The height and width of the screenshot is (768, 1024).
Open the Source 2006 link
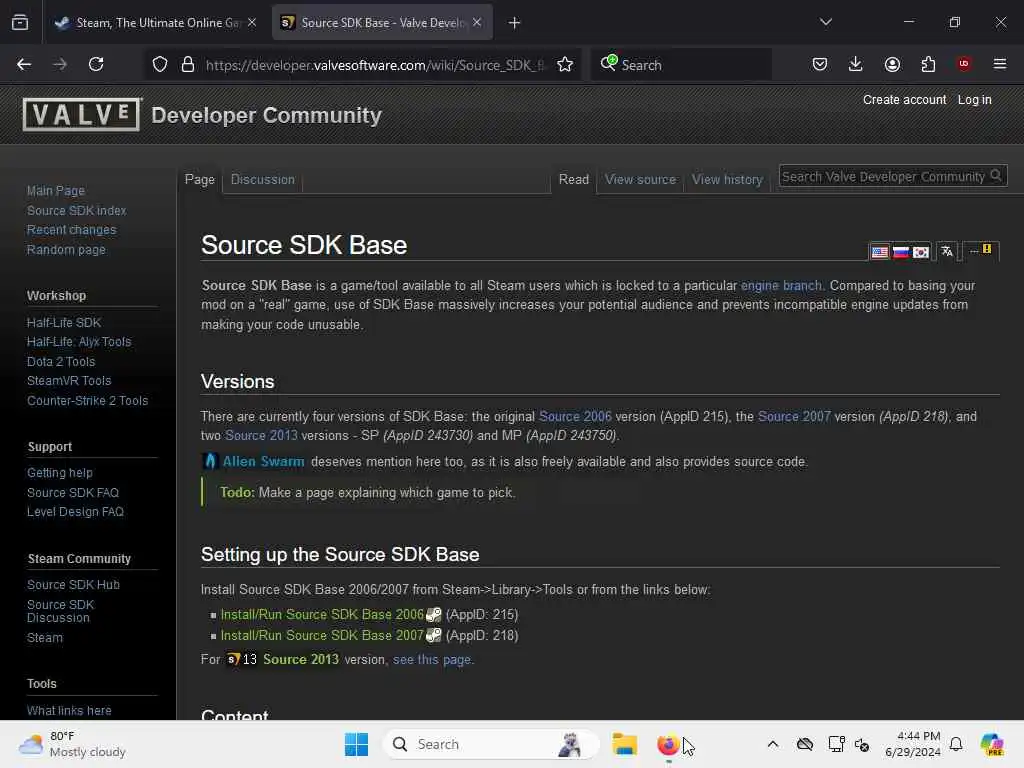tap(575, 416)
